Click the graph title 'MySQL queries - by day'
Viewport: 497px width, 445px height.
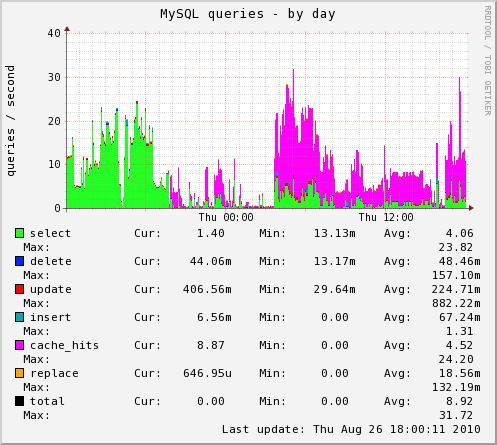click(x=248, y=14)
